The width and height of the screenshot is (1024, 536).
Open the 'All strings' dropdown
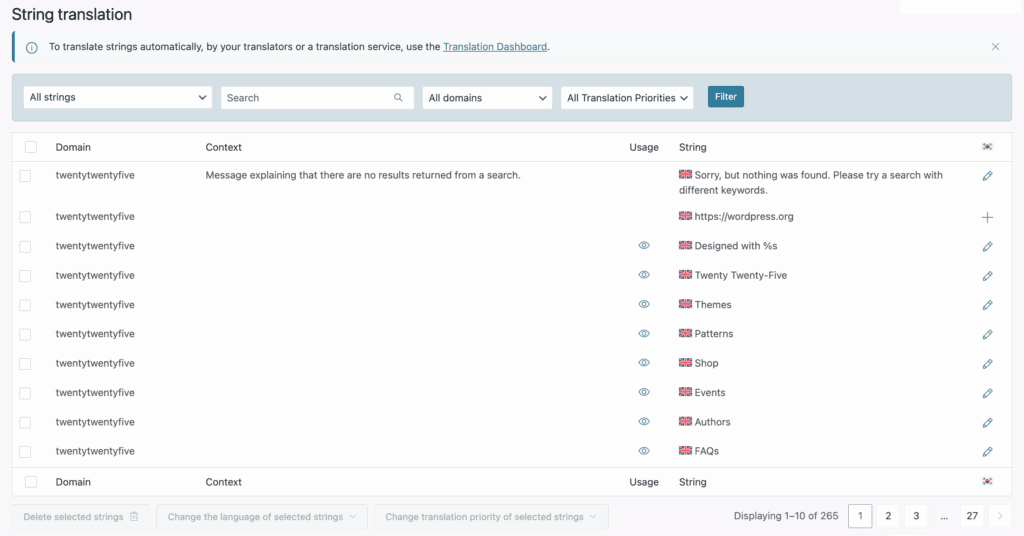(x=118, y=97)
